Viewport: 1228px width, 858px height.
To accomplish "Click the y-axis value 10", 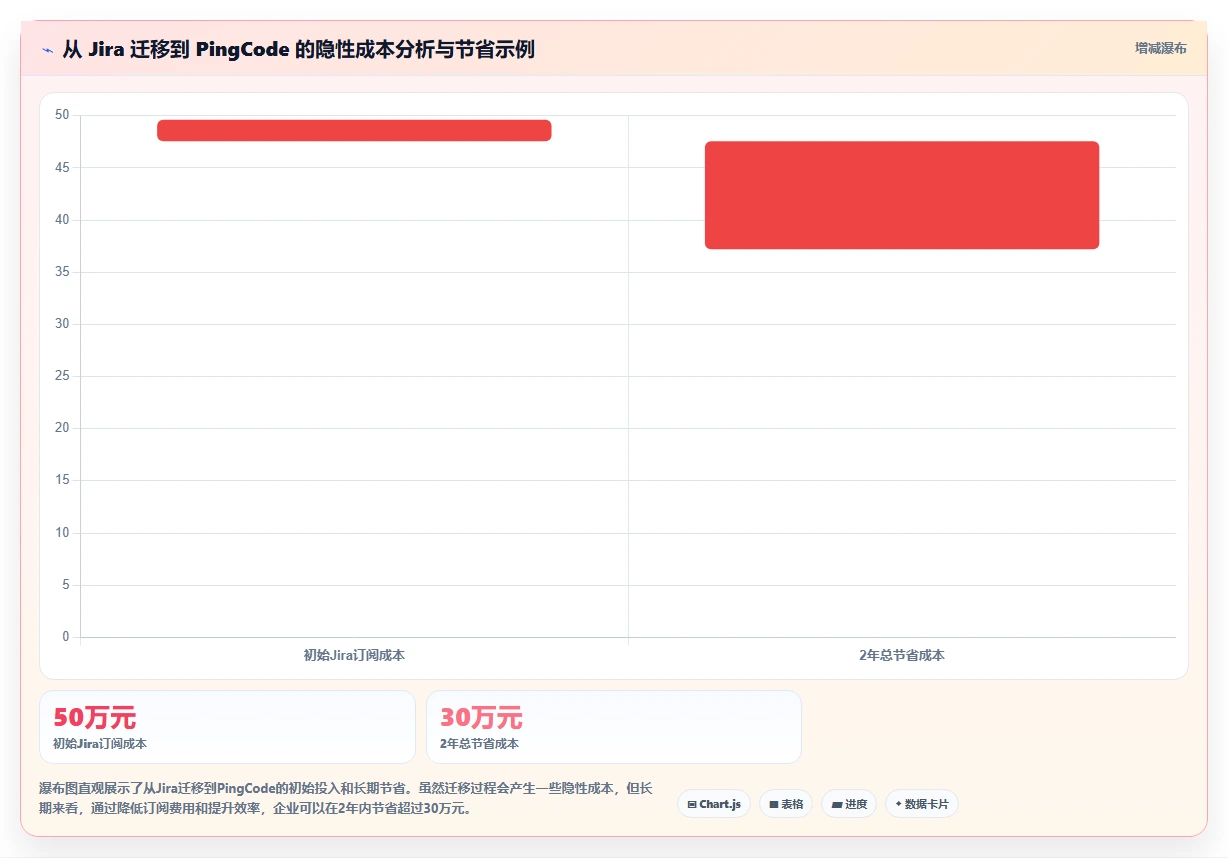I will (x=62, y=533).
